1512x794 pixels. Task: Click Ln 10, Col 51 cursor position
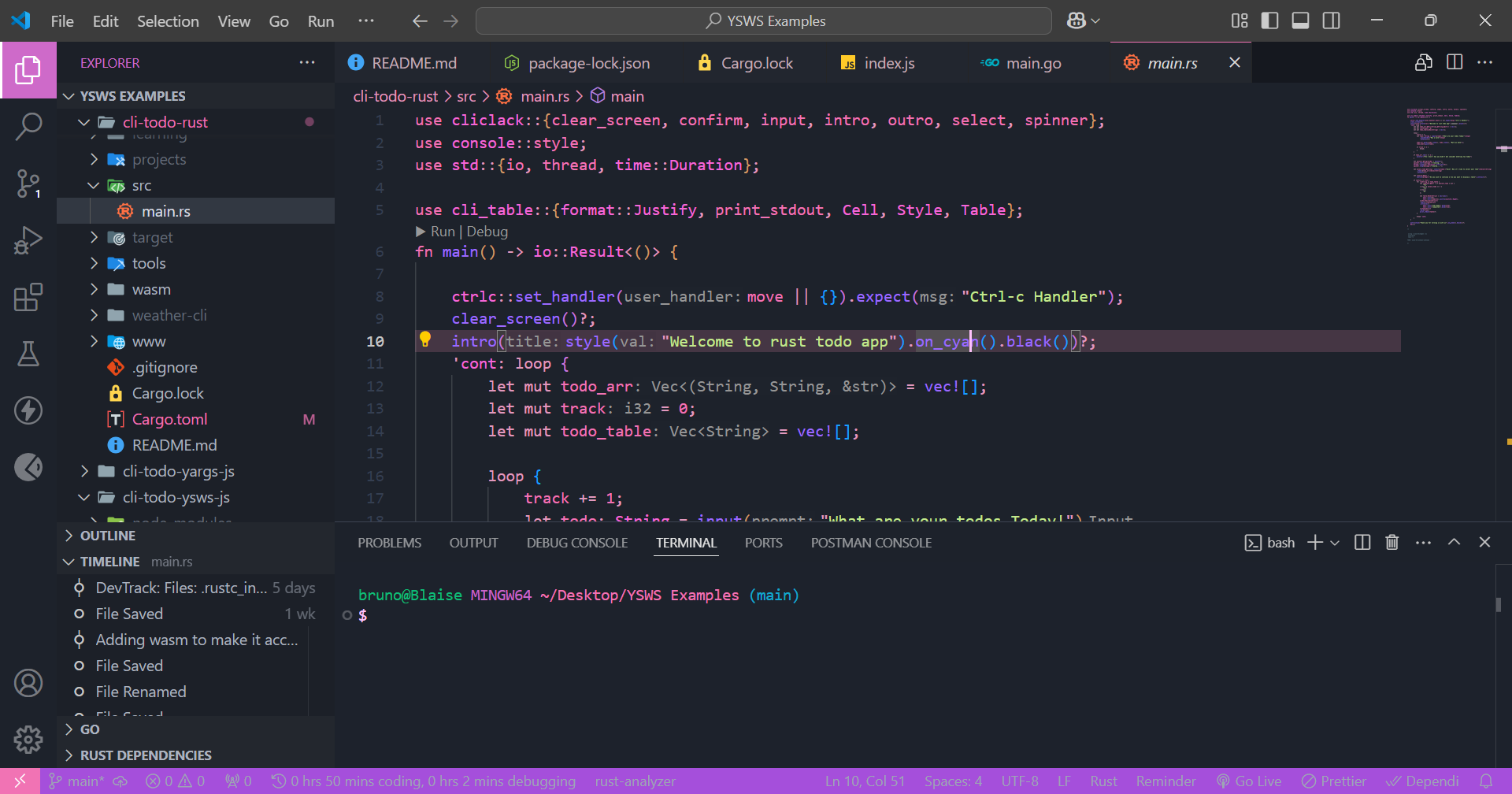coord(865,781)
